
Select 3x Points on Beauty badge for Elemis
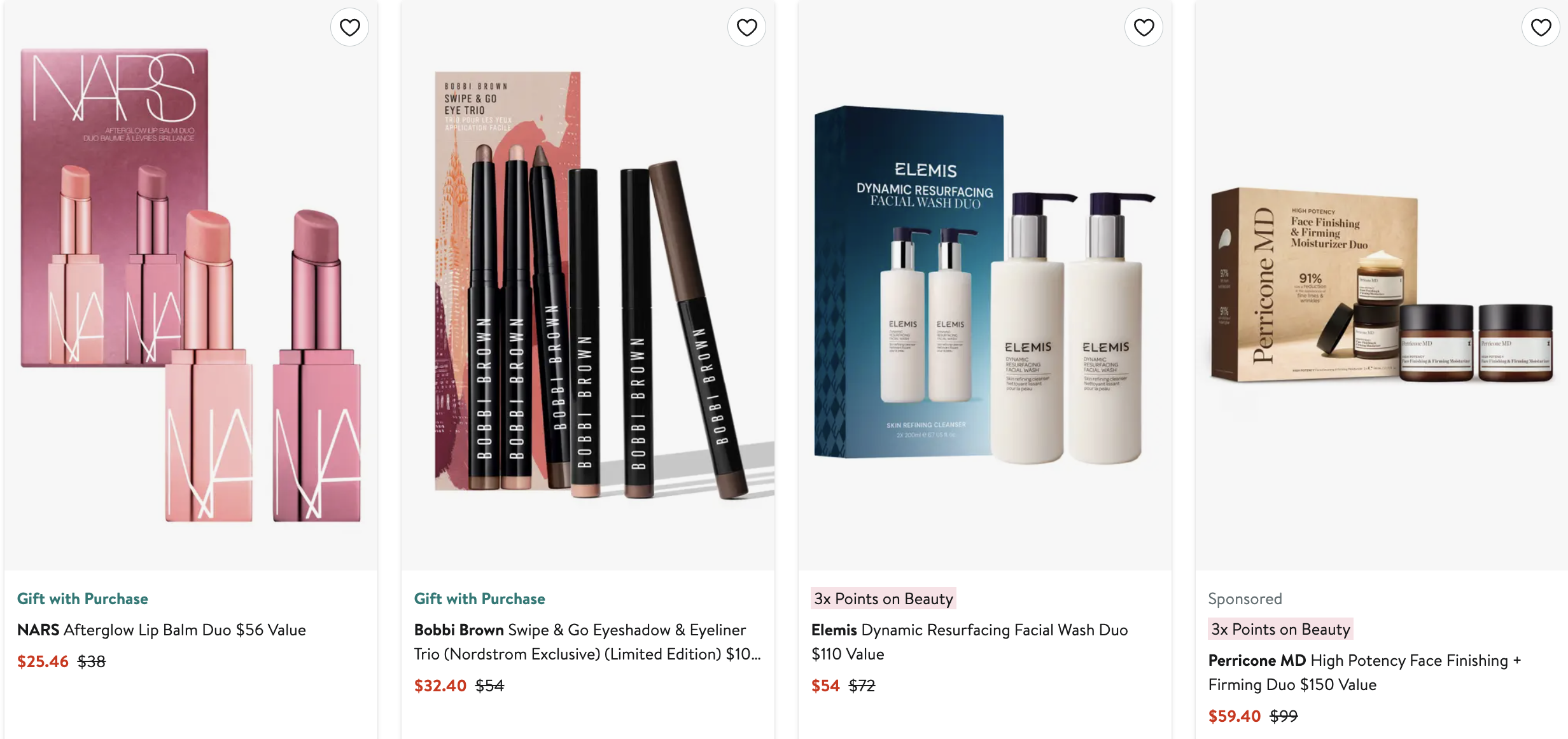[x=884, y=598]
